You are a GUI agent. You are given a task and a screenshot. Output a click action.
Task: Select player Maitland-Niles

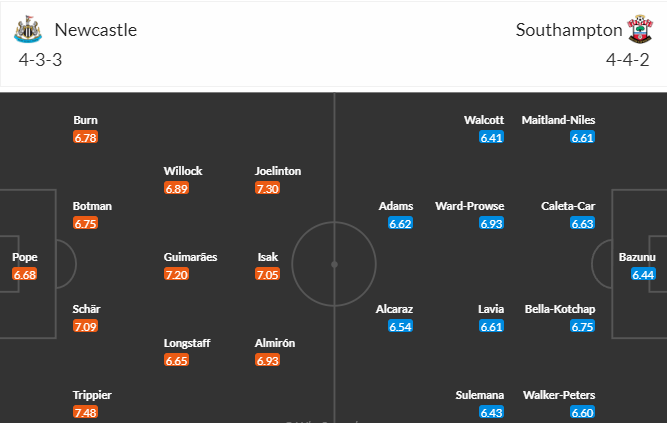[558, 120]
